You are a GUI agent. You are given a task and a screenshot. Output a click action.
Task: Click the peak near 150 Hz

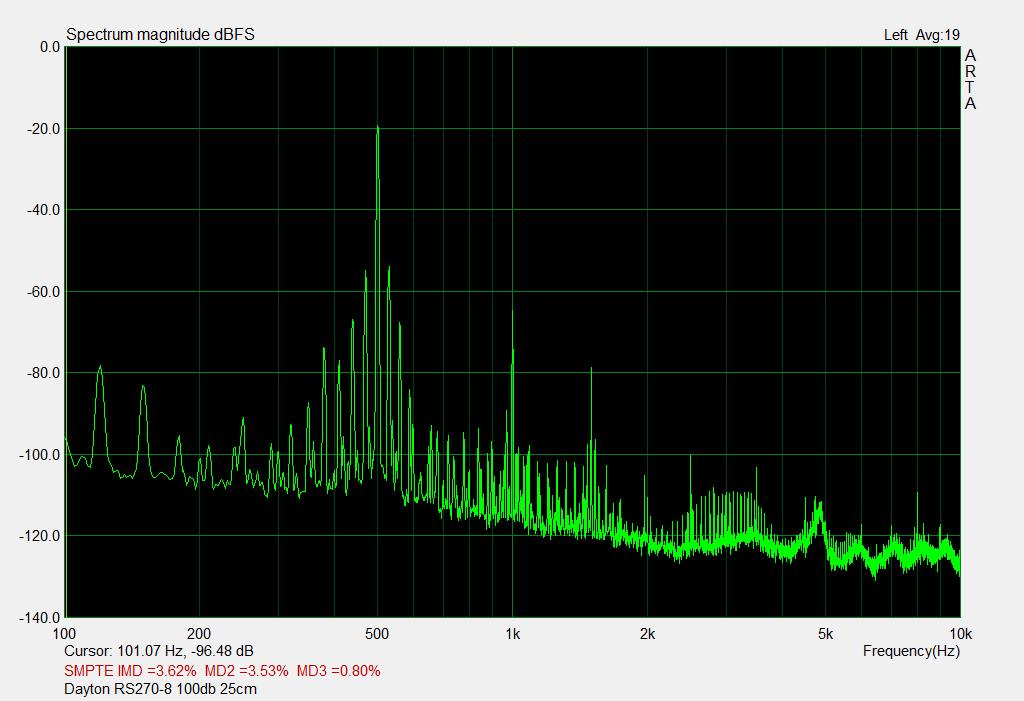(x=143, y=387)
